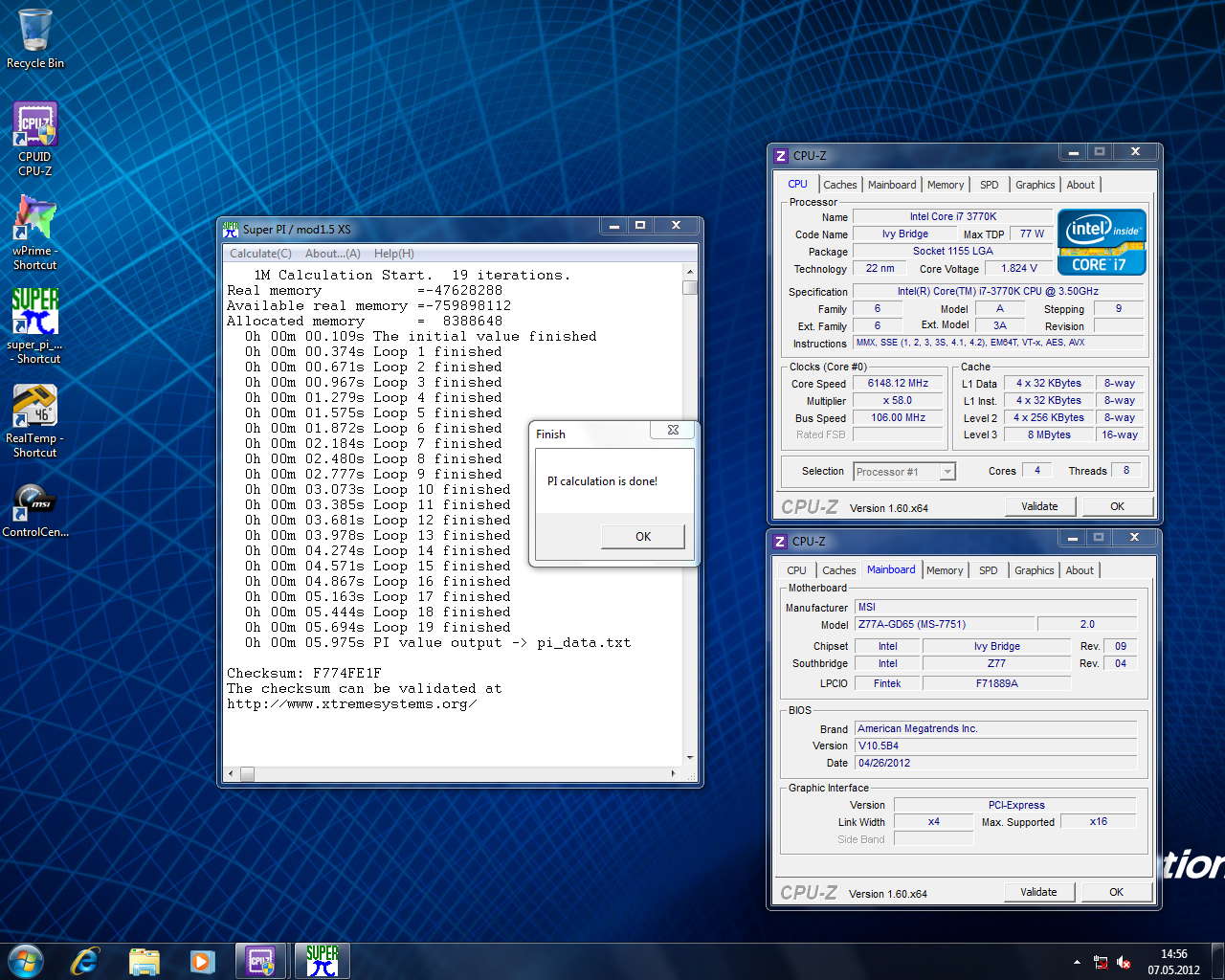Open the Windows Start menu orb
1225x980 pixels.
[x=26, y=961]
